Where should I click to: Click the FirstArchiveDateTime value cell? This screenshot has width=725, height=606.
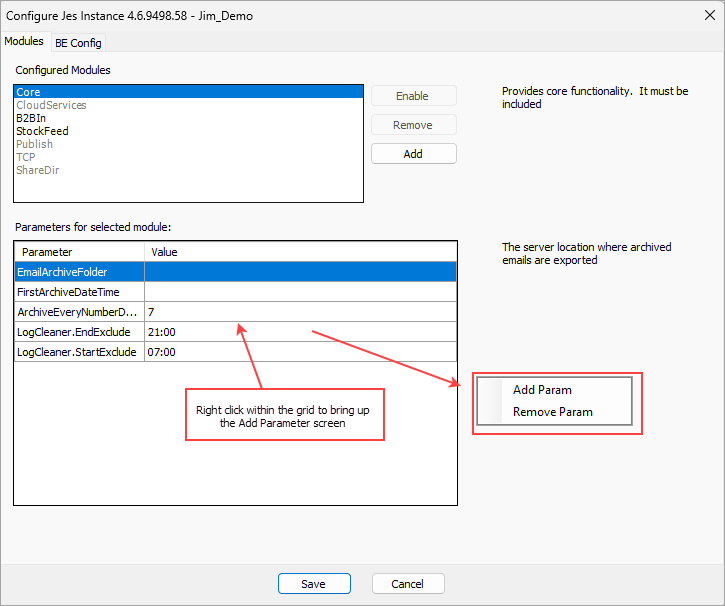point(300,292)
